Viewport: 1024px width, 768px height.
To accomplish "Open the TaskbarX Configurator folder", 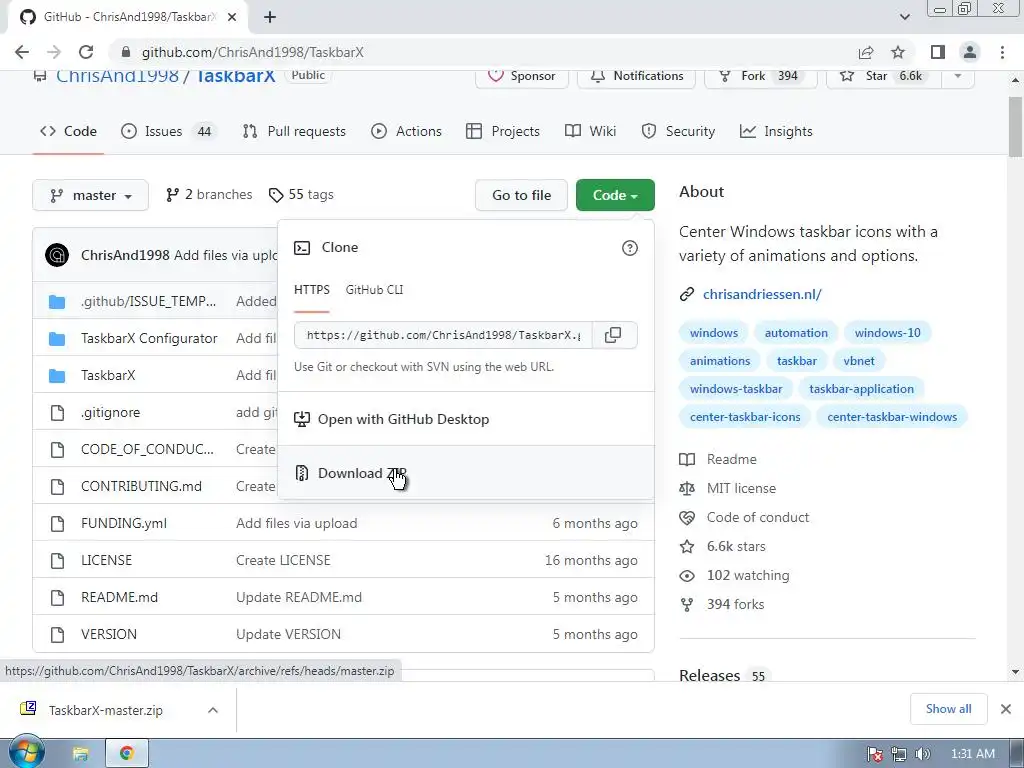I will click(149, 338).
